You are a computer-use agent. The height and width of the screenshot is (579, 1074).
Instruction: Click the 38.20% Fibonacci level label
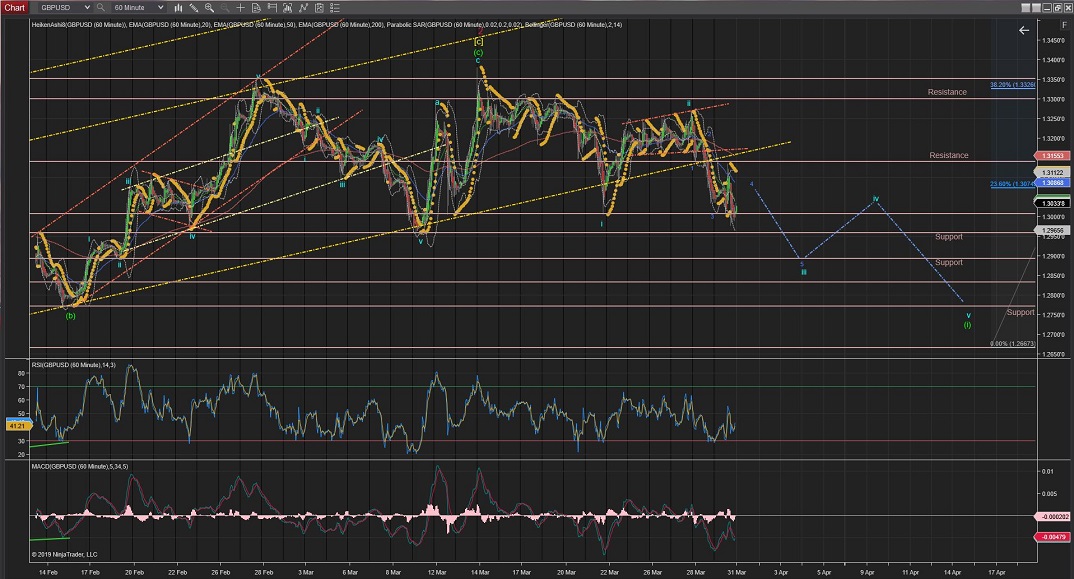(x=1012, y=85)
